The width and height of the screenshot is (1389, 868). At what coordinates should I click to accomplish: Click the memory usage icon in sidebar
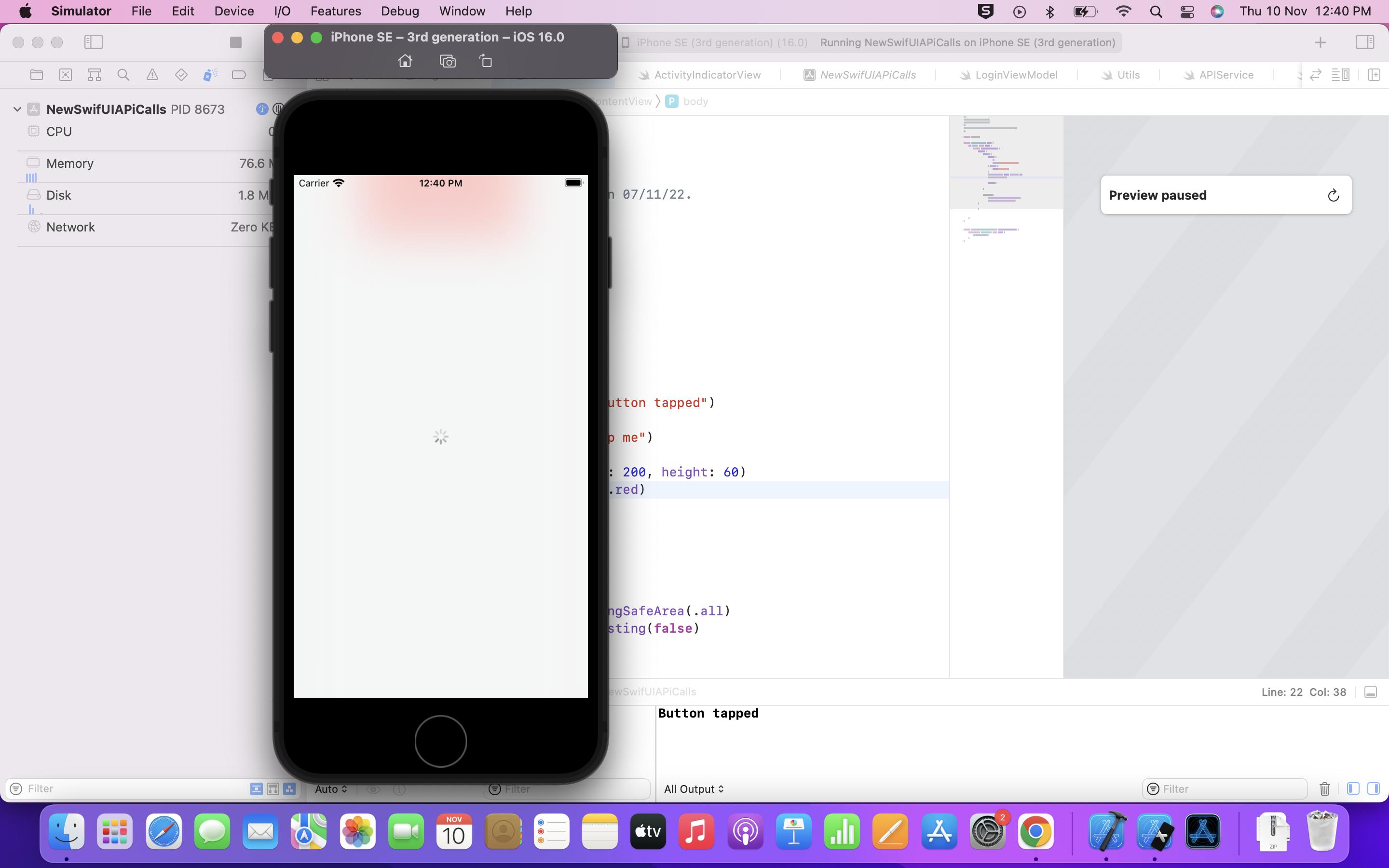[33, 163]
